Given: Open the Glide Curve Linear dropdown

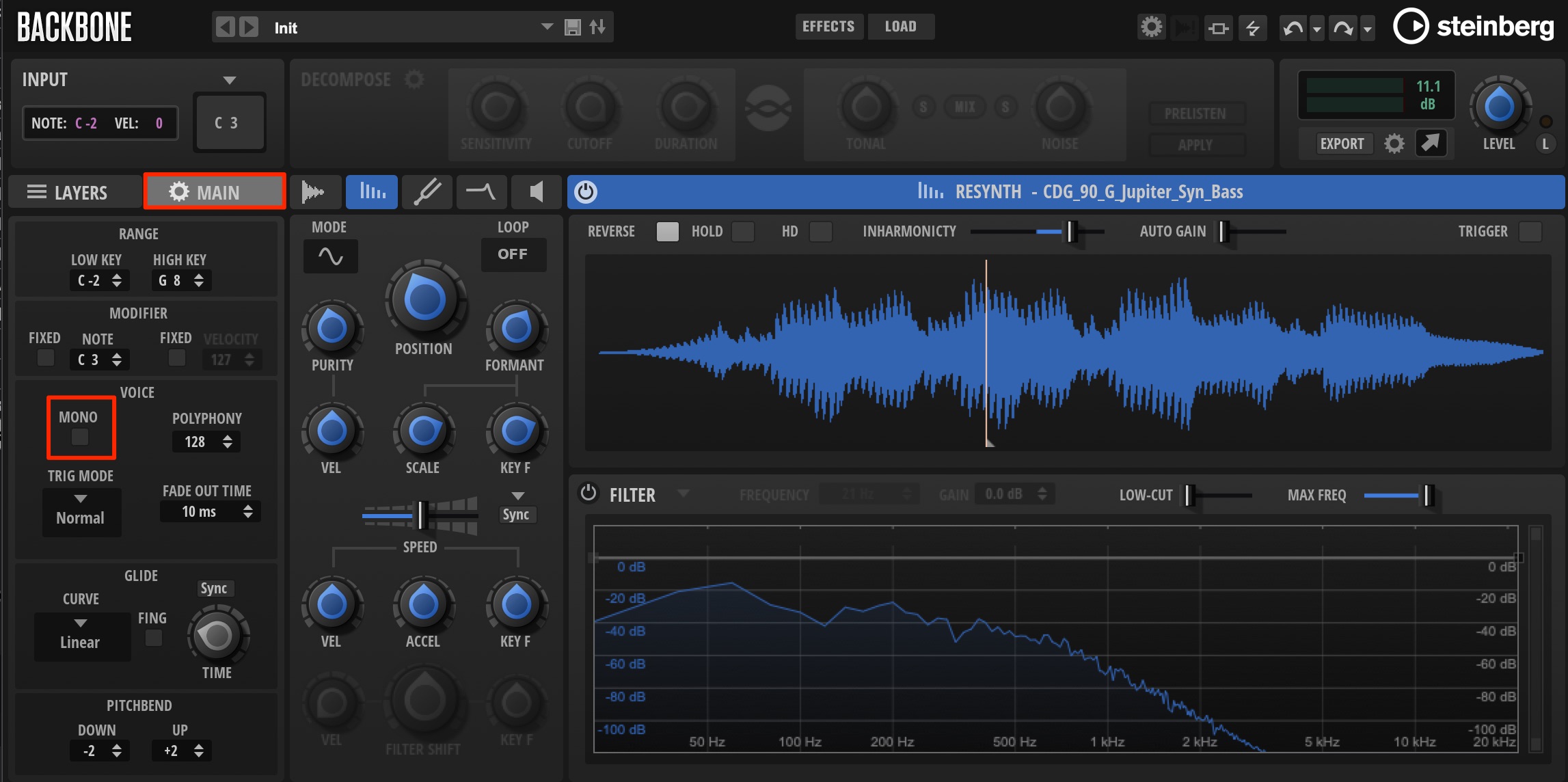Looking at the screenshot, I should tap(82, 636).
